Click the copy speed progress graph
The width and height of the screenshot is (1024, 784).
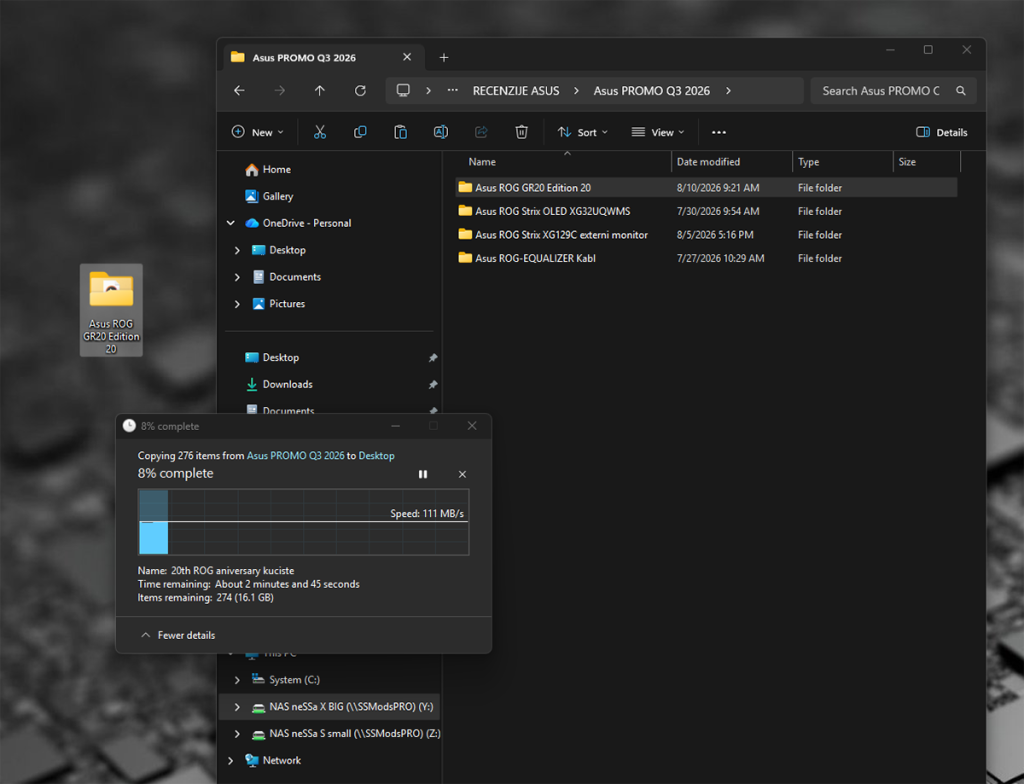point(304,522)
